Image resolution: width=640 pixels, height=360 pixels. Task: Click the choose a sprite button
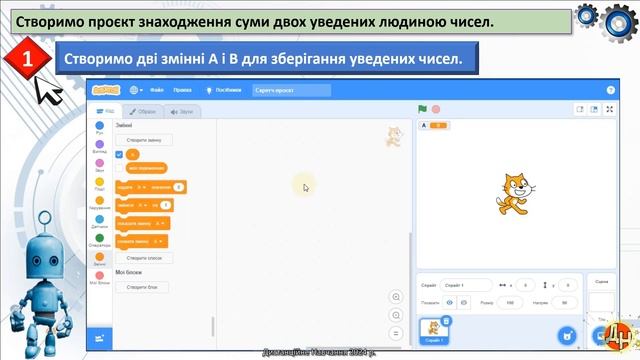point(567,336)
